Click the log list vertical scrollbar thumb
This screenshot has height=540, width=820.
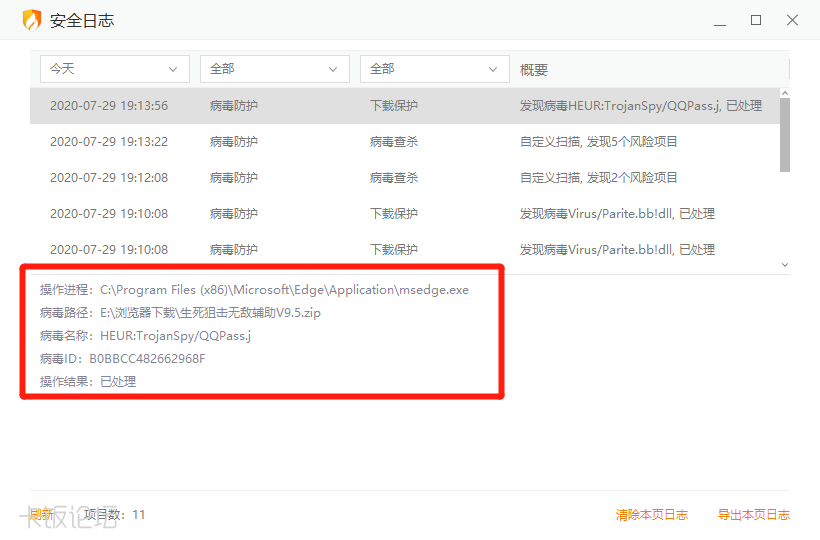coord(784,135)
